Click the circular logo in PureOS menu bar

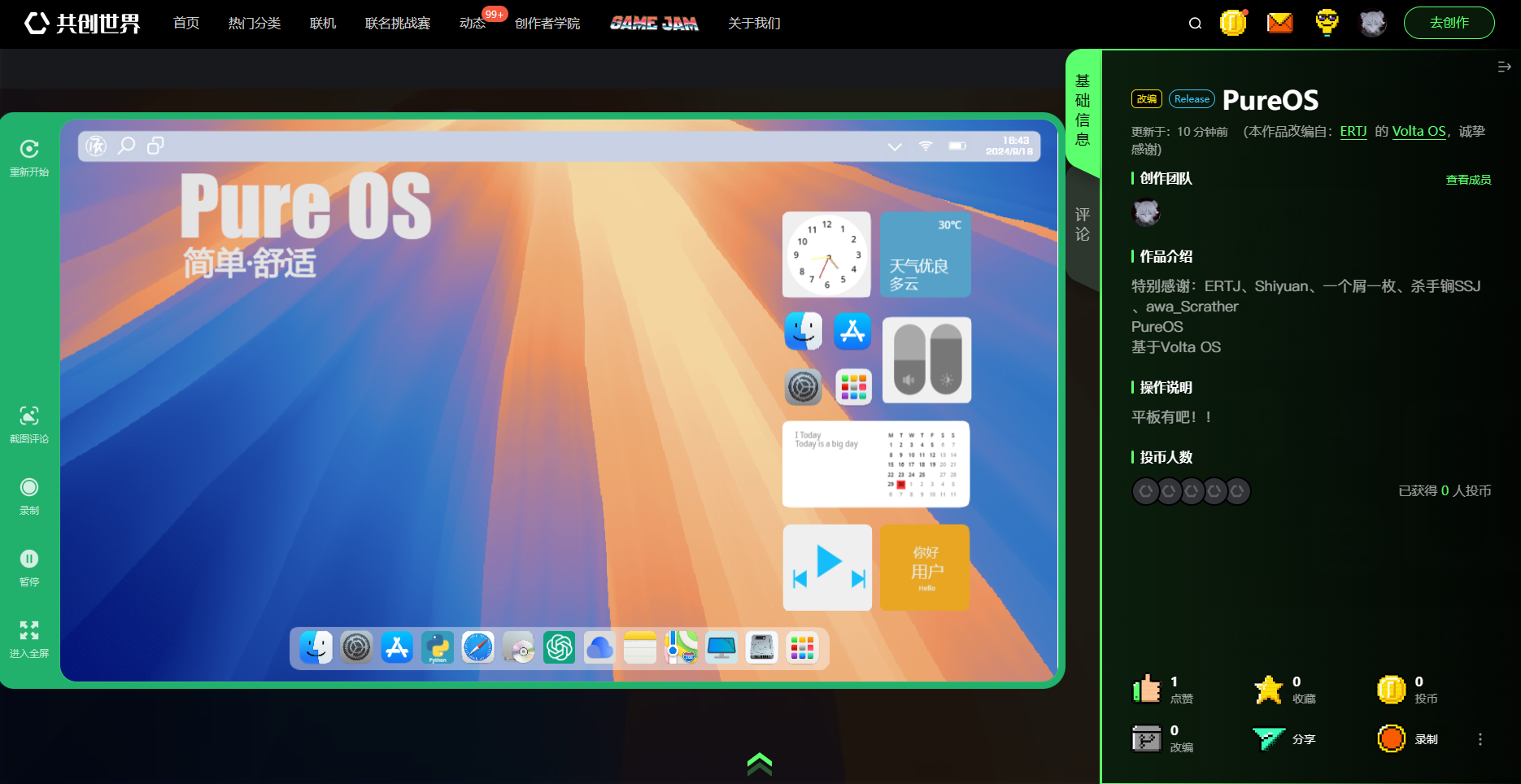(96, 146)
